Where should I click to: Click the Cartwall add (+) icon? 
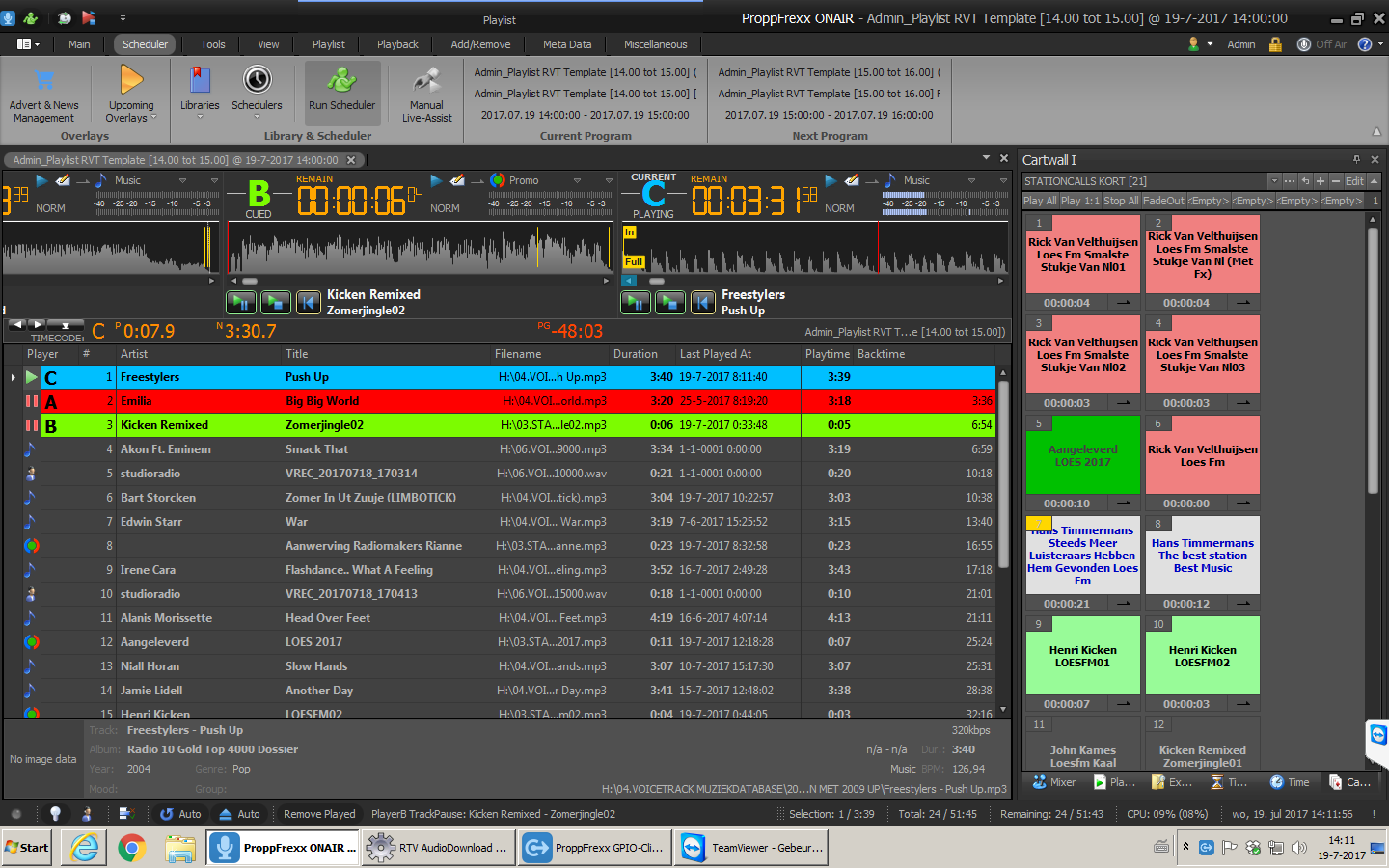pyautogui.click(x=1321, y=181)
